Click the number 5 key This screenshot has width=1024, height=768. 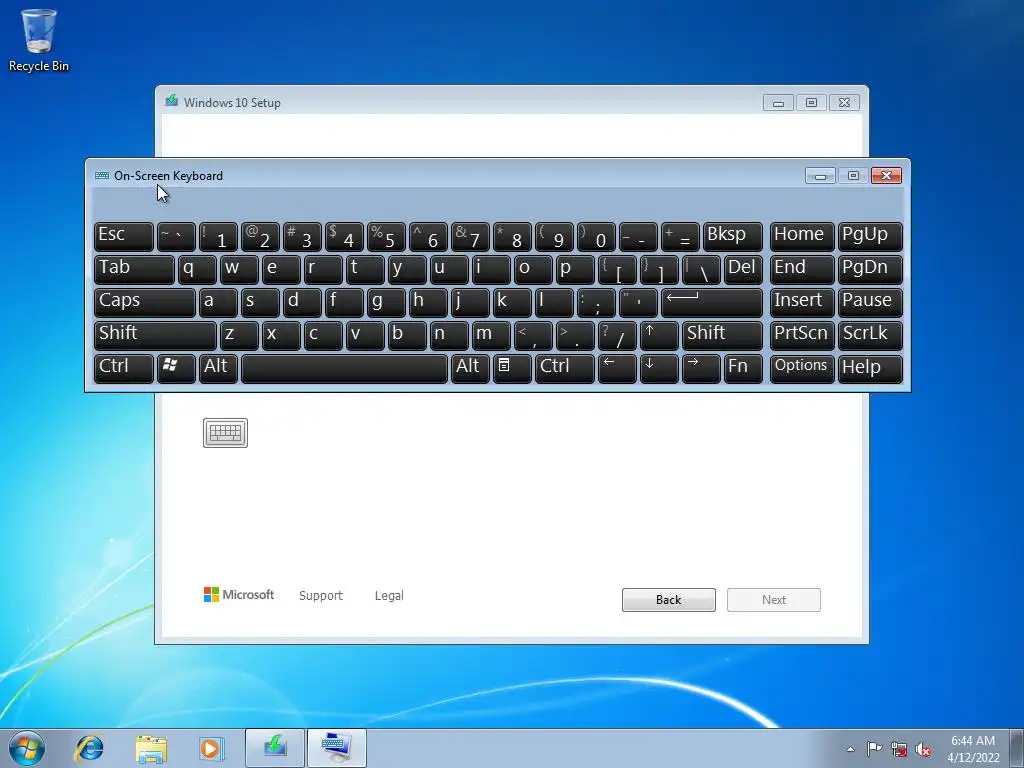coord(386,237)
